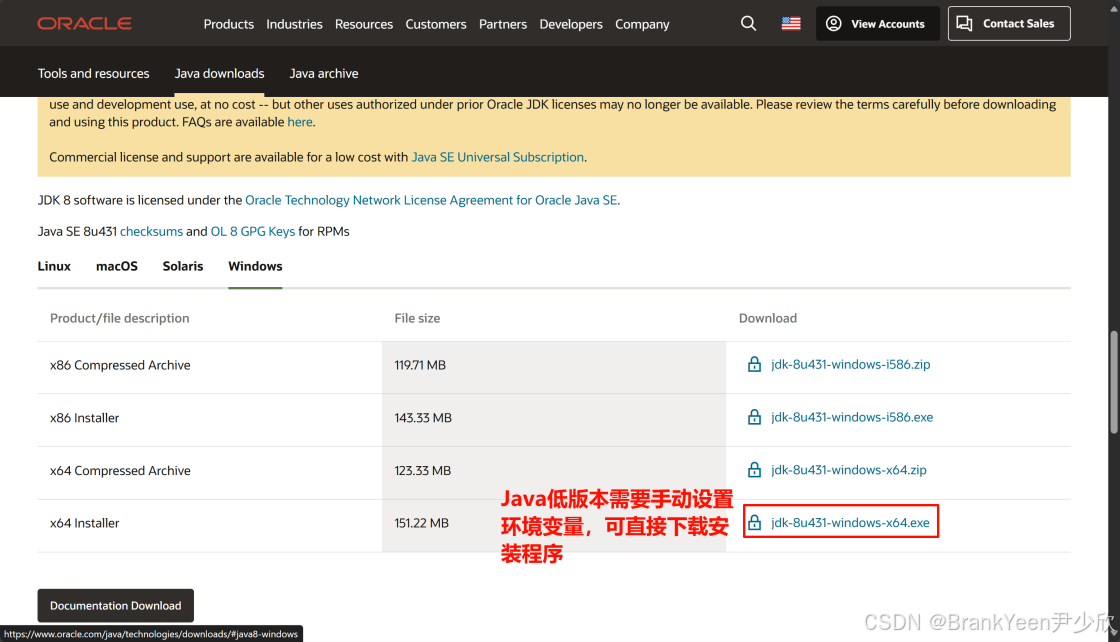Screen dimensions: 1120x642
Task: Go to Tools and resources
Action: [x=94, y=74]
